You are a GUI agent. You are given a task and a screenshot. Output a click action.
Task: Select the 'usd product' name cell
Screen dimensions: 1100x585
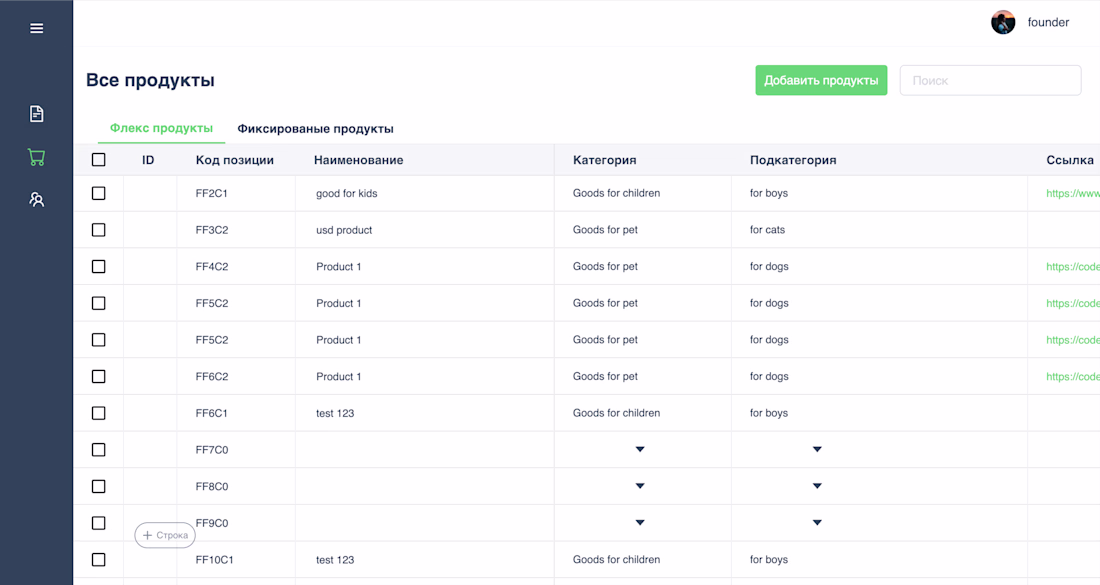pos(344,230)
